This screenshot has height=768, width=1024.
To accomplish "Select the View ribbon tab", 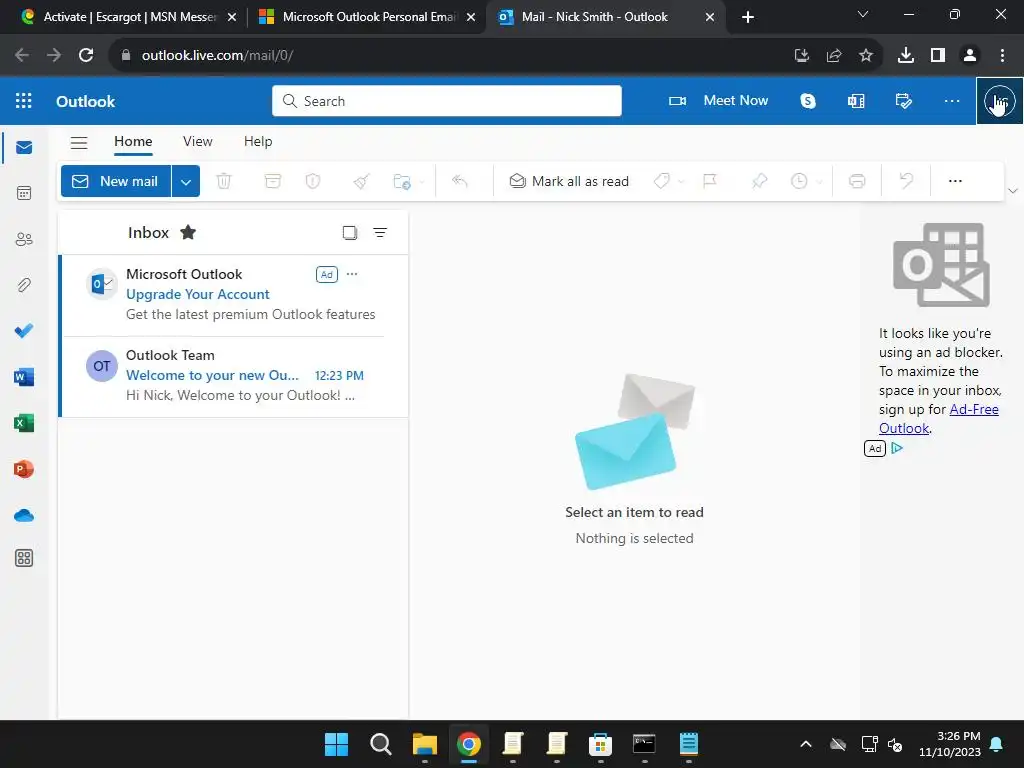I will click(198, 141).
